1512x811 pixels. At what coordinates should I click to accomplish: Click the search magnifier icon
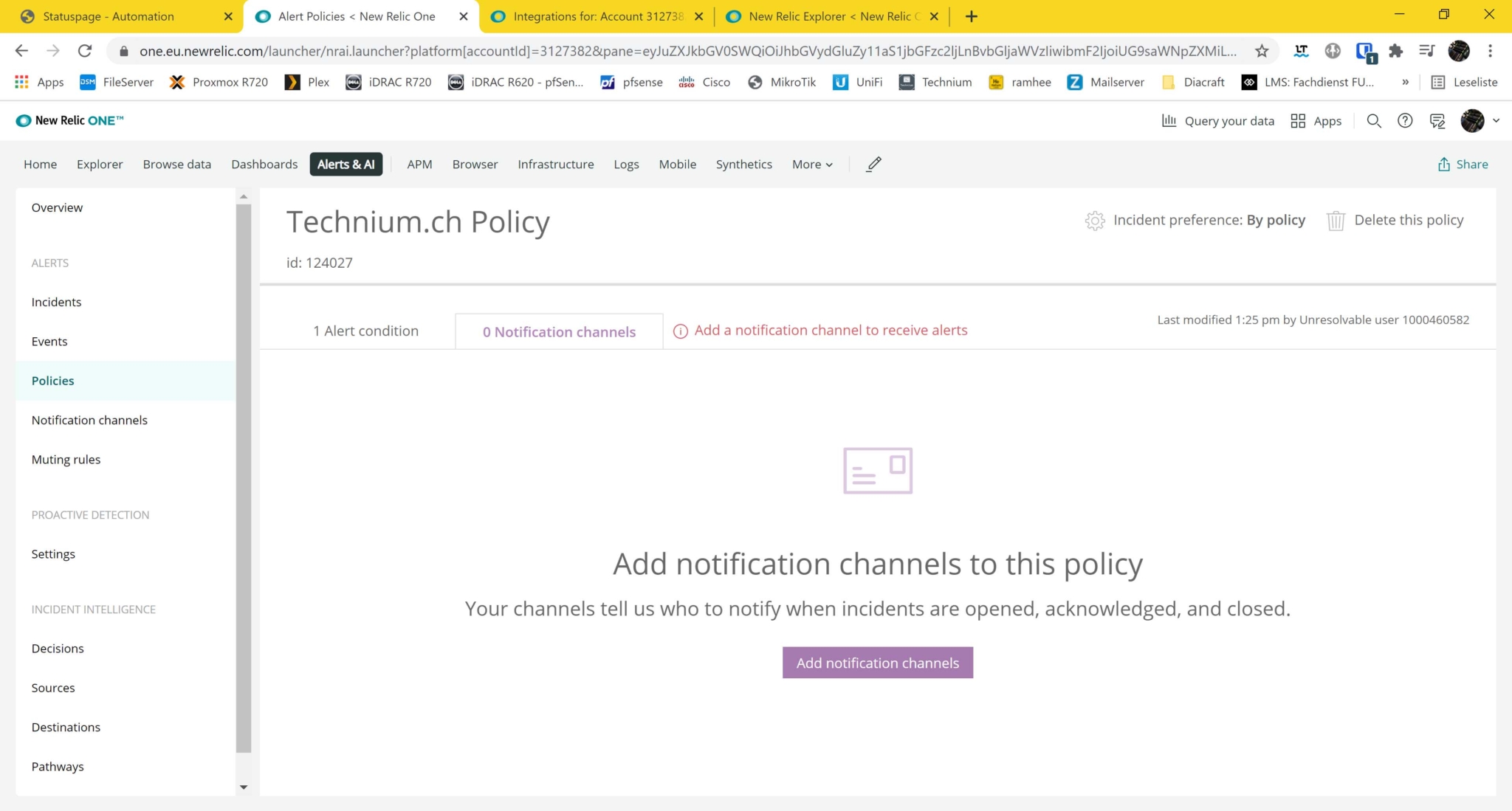pos(1374,120)
